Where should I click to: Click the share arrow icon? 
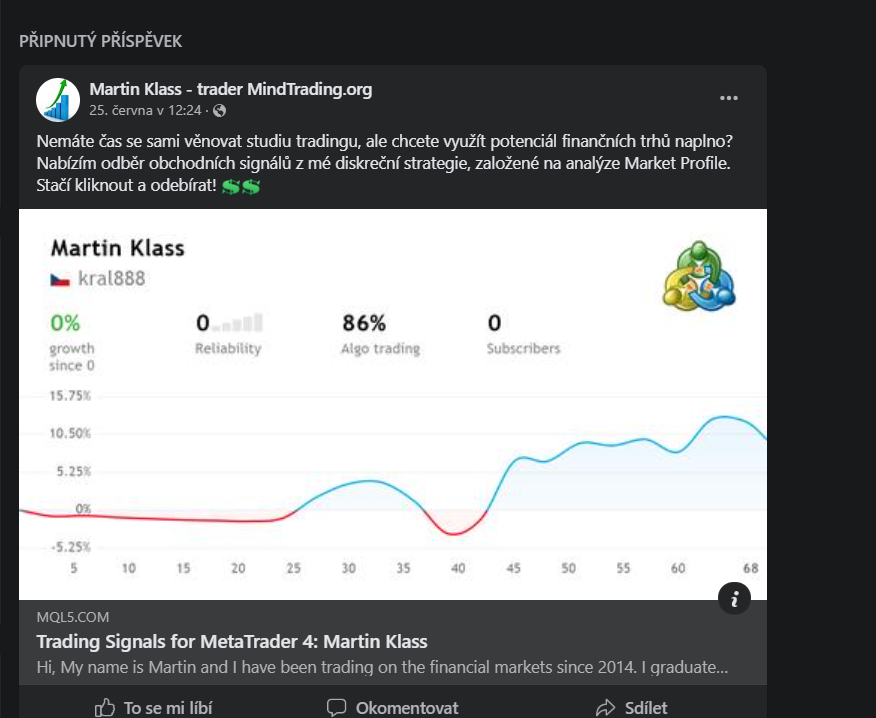pyautogui.click(x=606, y=708)
